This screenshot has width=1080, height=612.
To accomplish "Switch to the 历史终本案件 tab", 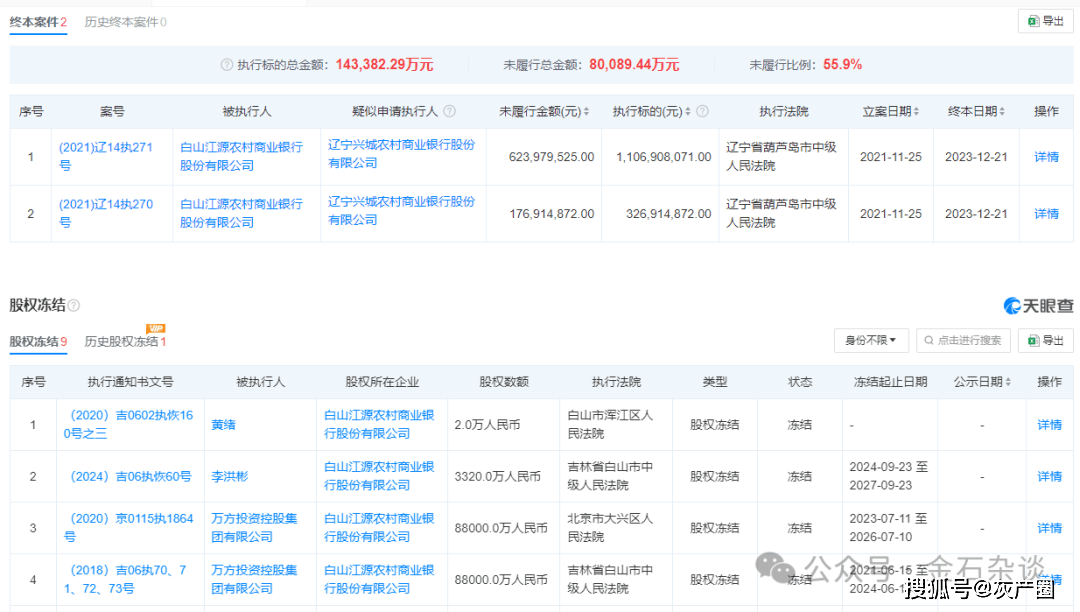I will [125, 22].
